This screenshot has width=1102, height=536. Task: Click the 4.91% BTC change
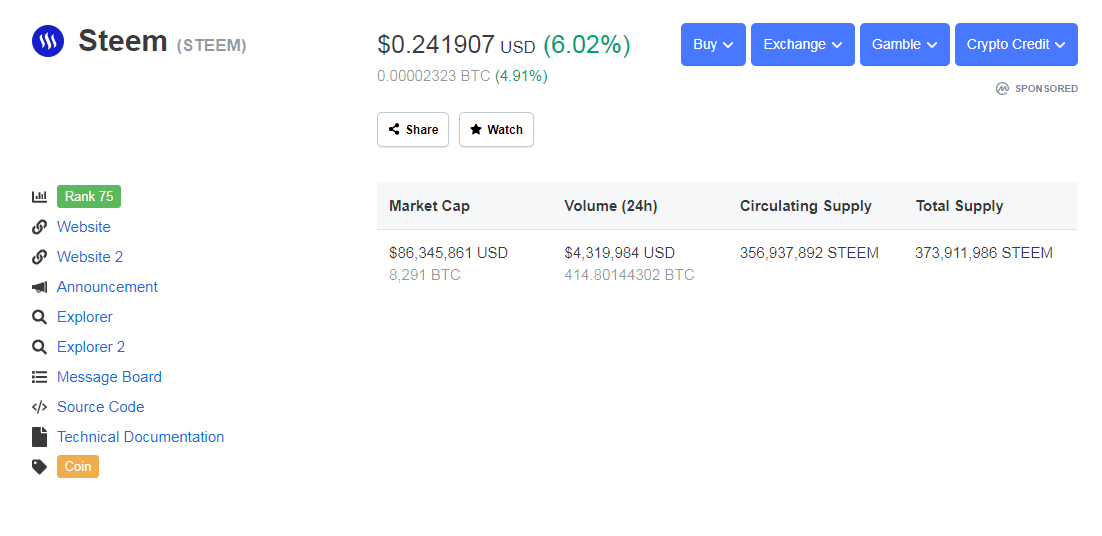point(521,76)
